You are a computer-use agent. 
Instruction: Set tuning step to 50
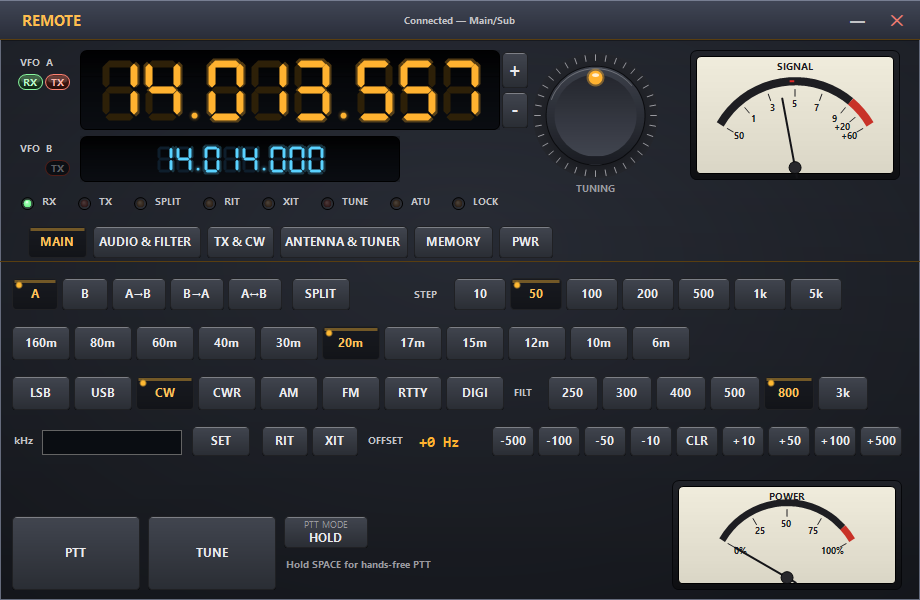[x=536, y=294]
